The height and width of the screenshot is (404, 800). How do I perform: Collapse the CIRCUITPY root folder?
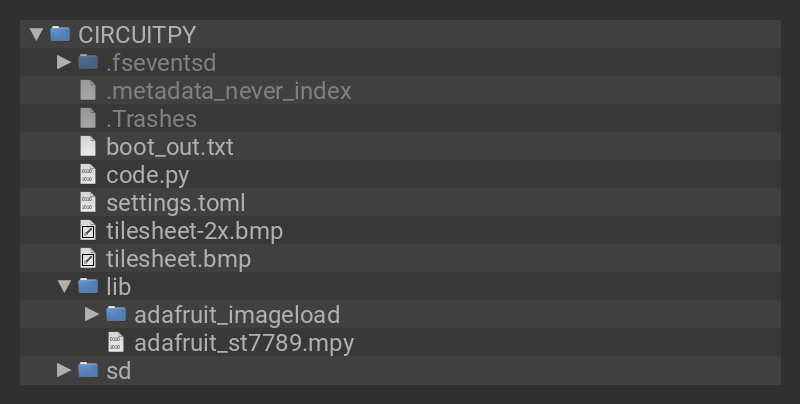coord(36,34)
